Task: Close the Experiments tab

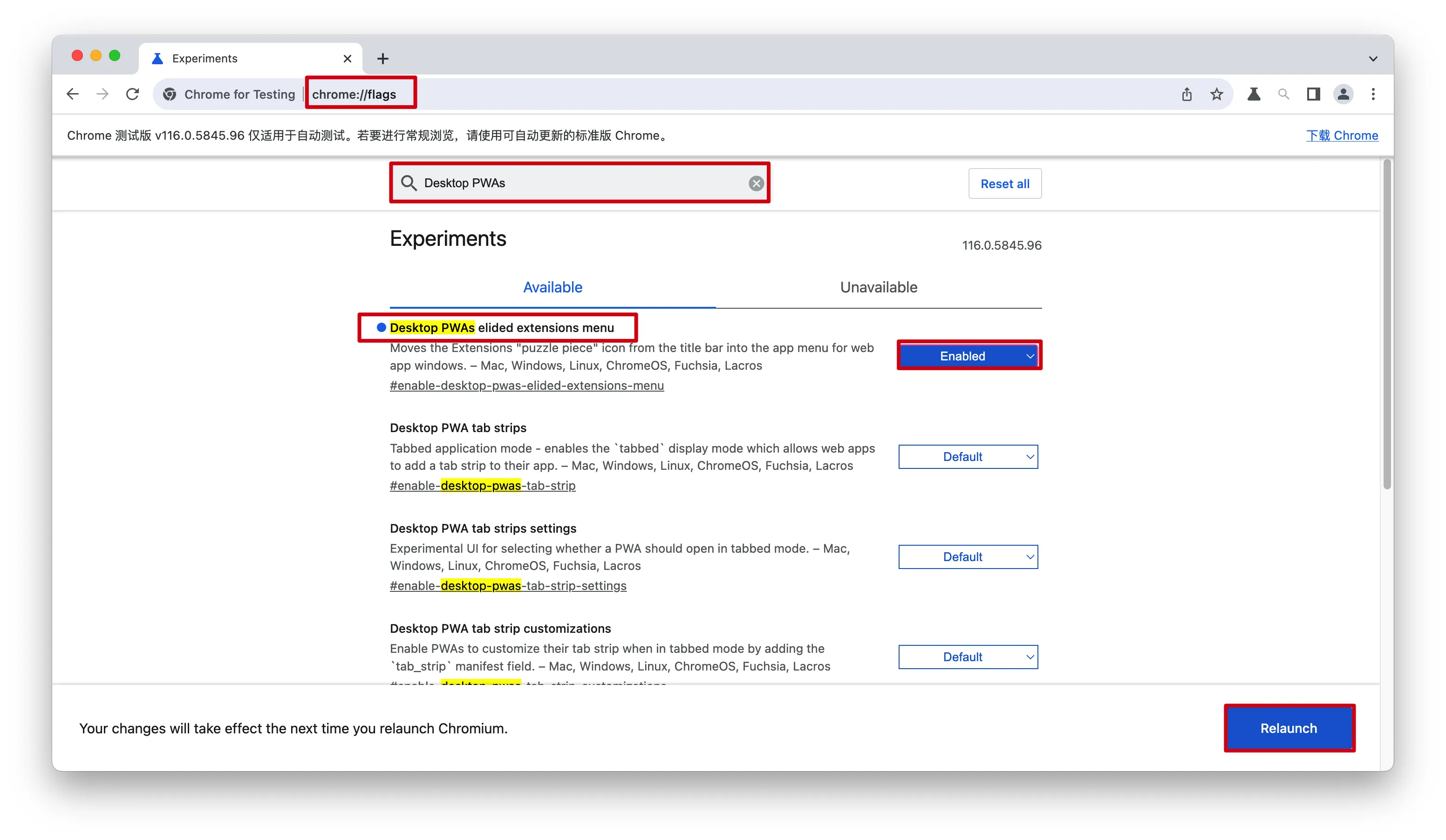Action: point(347,59)
